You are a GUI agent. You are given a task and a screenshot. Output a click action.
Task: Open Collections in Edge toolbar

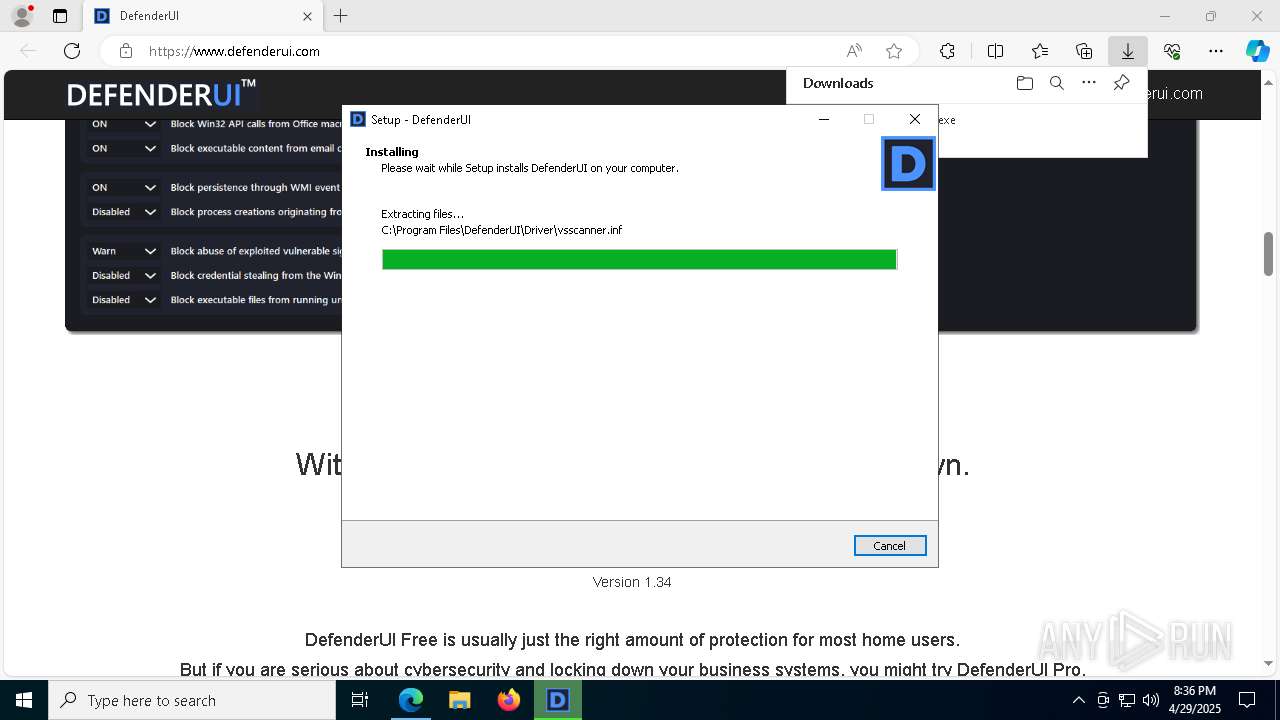pyautogui.click(x=1084, y=51)
